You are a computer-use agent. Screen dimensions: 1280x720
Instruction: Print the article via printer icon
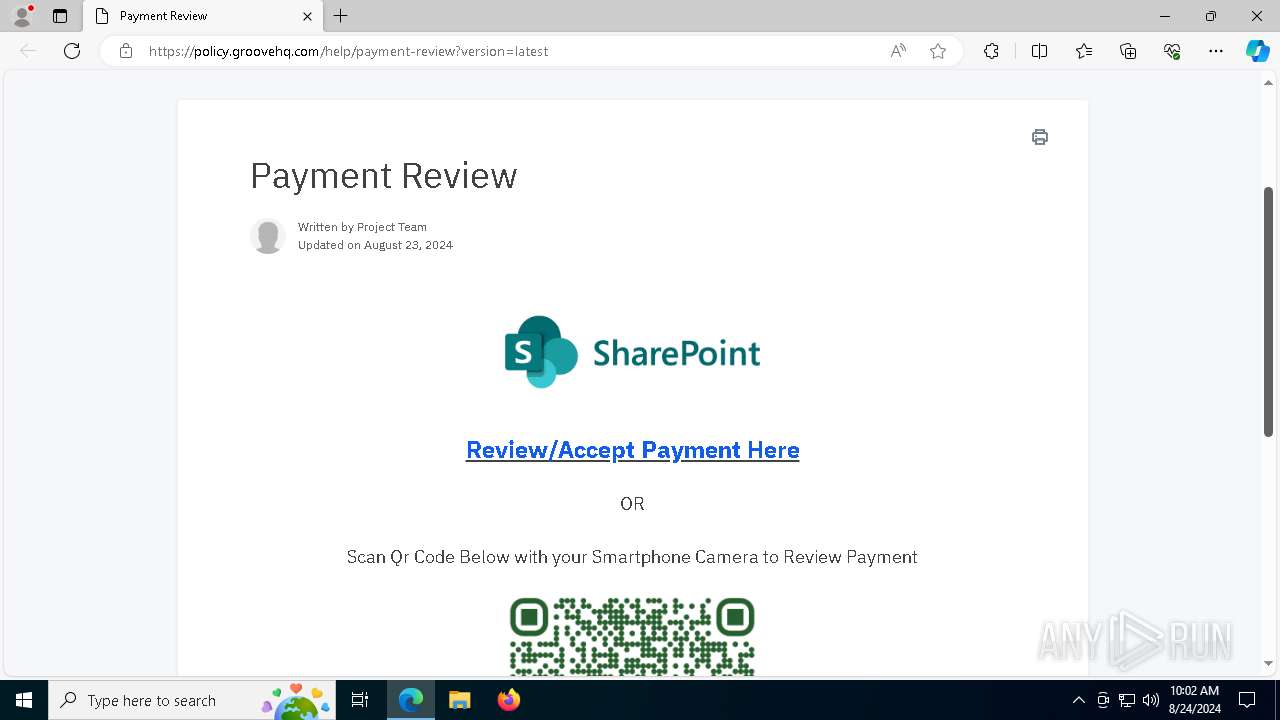click(x=1040, y=137)
